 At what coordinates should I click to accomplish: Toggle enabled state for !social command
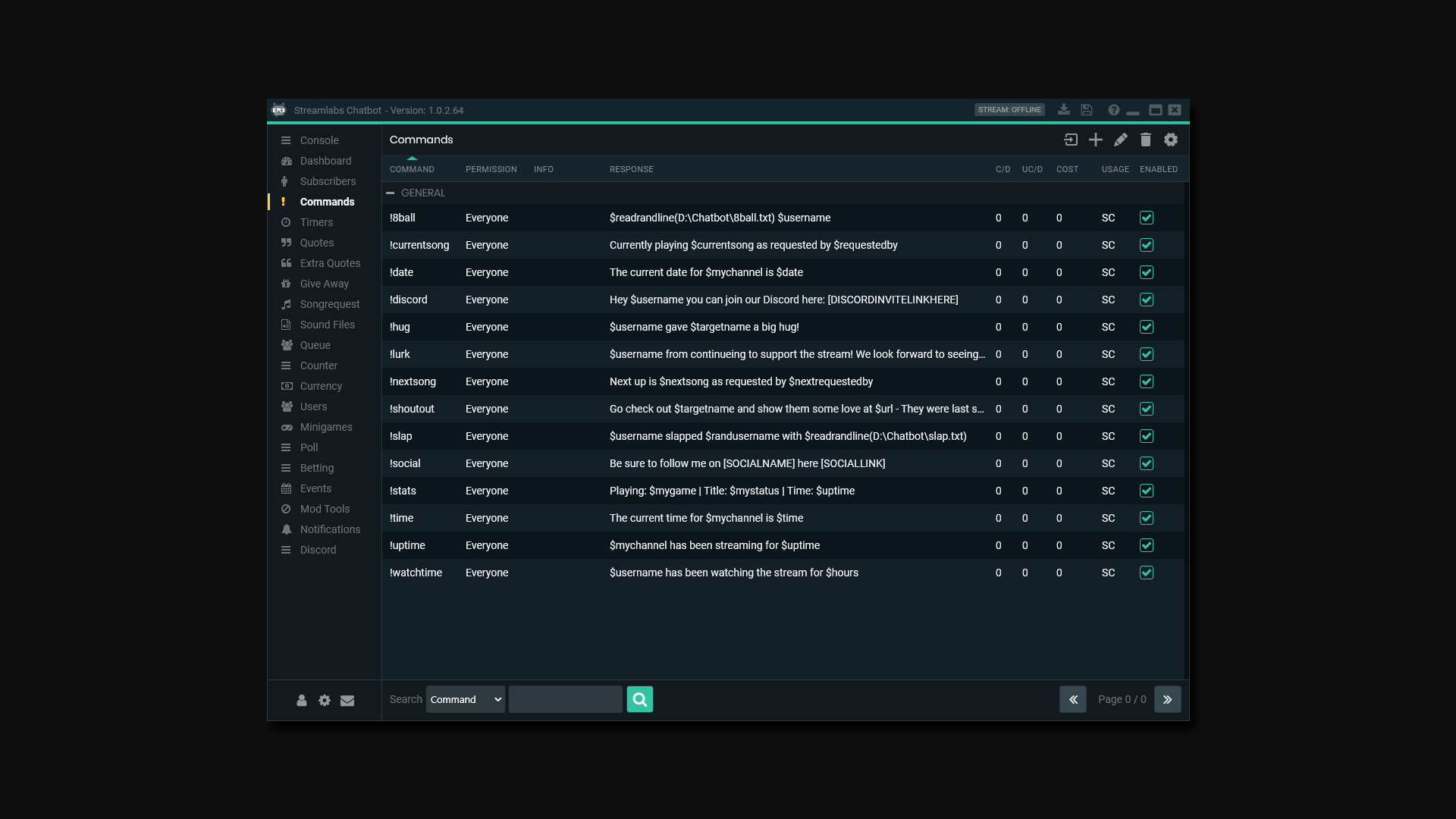tap(1147, 463)
